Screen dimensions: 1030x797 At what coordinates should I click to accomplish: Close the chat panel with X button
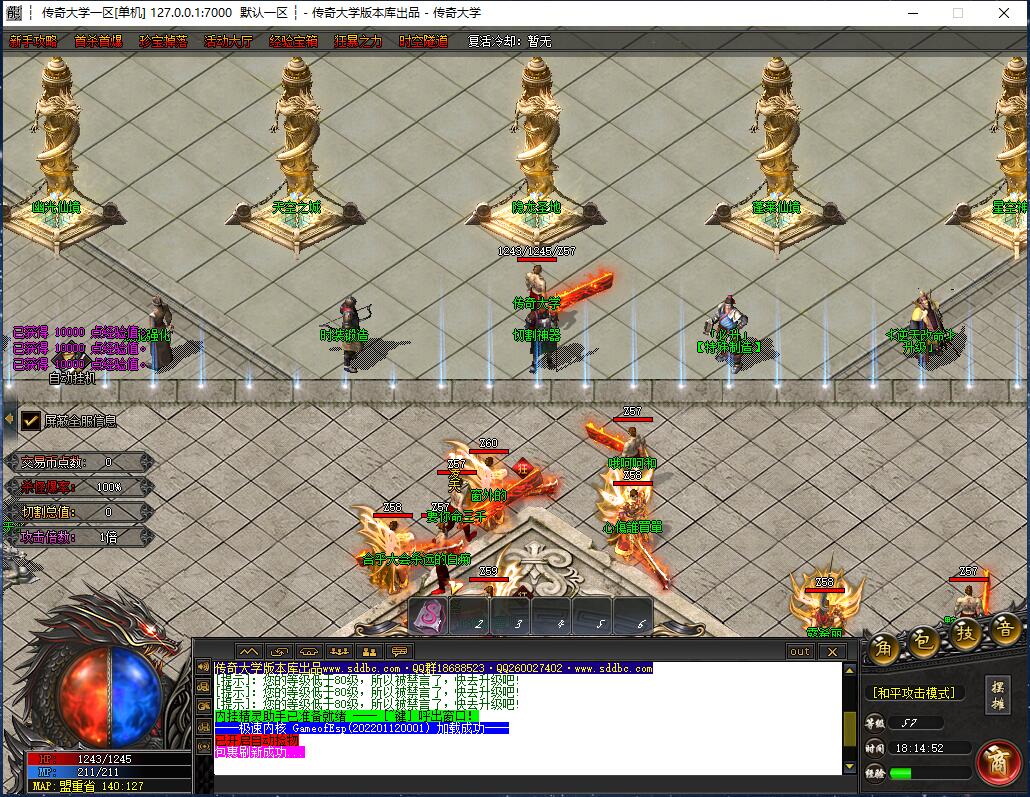(x=832, y=651)
